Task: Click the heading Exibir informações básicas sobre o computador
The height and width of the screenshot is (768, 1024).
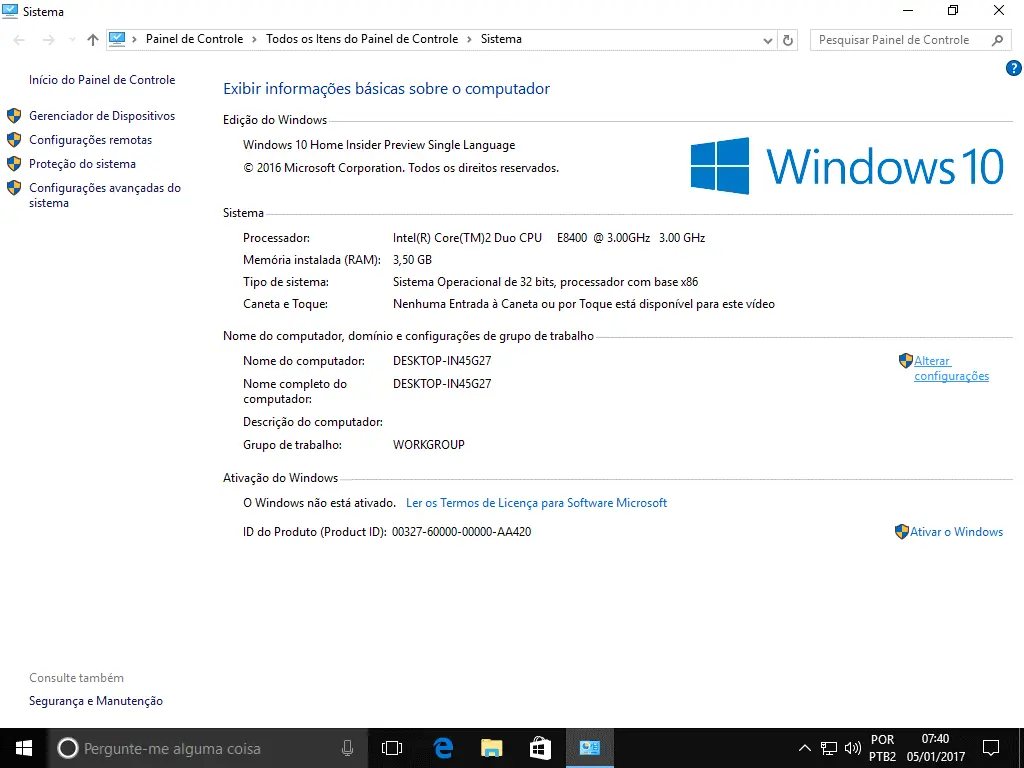Action: pyautogui.click(x=387, y=89)
